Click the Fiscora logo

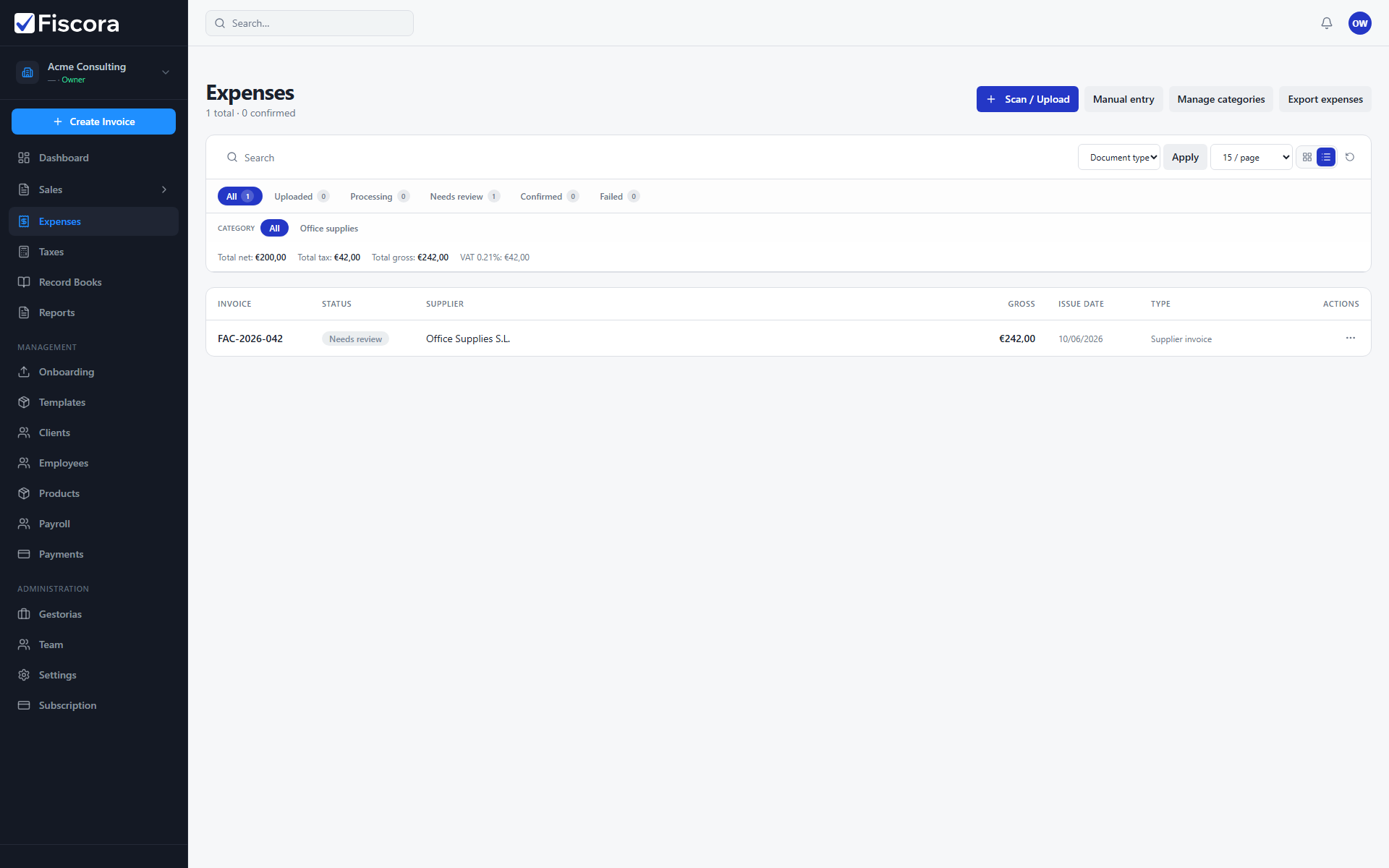(x=67, y=23)
